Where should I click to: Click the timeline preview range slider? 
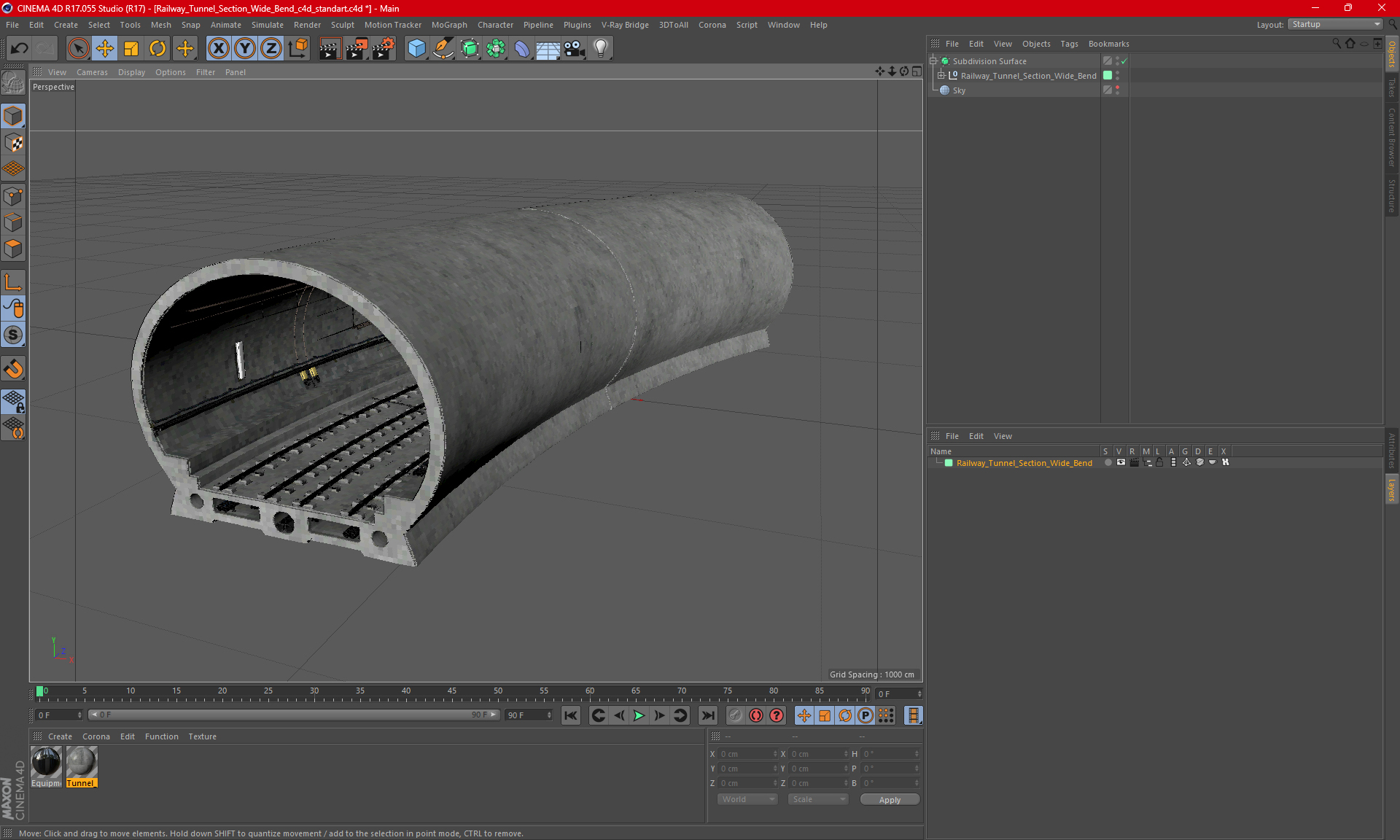click(294, 715)
